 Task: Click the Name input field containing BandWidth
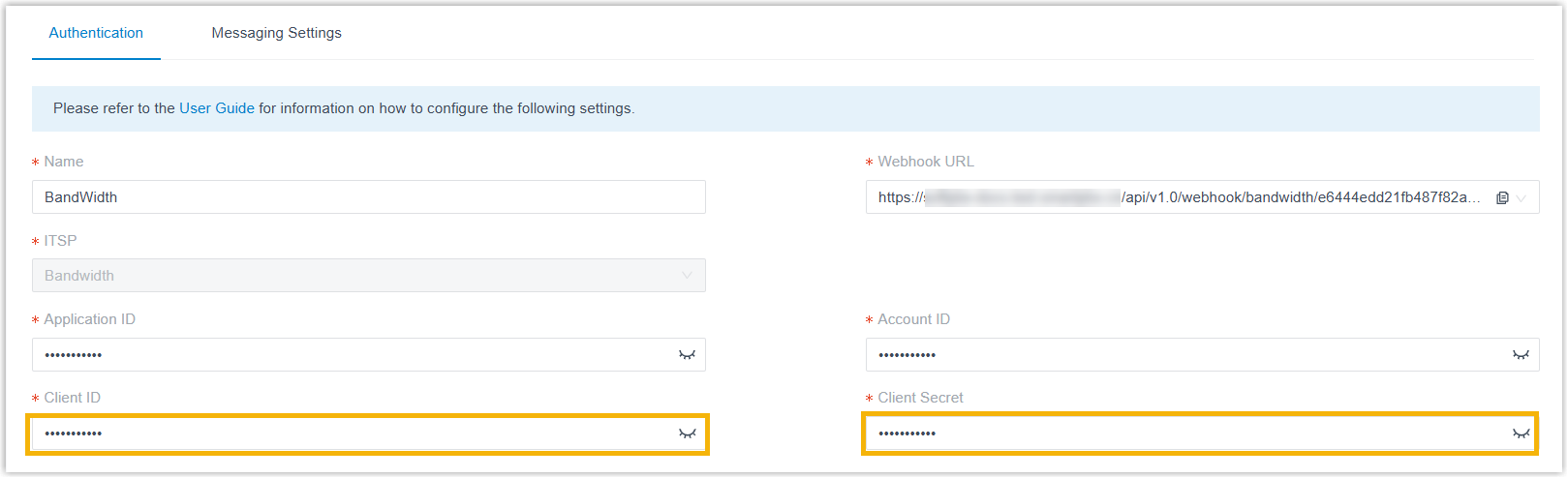tap(369, 197)
